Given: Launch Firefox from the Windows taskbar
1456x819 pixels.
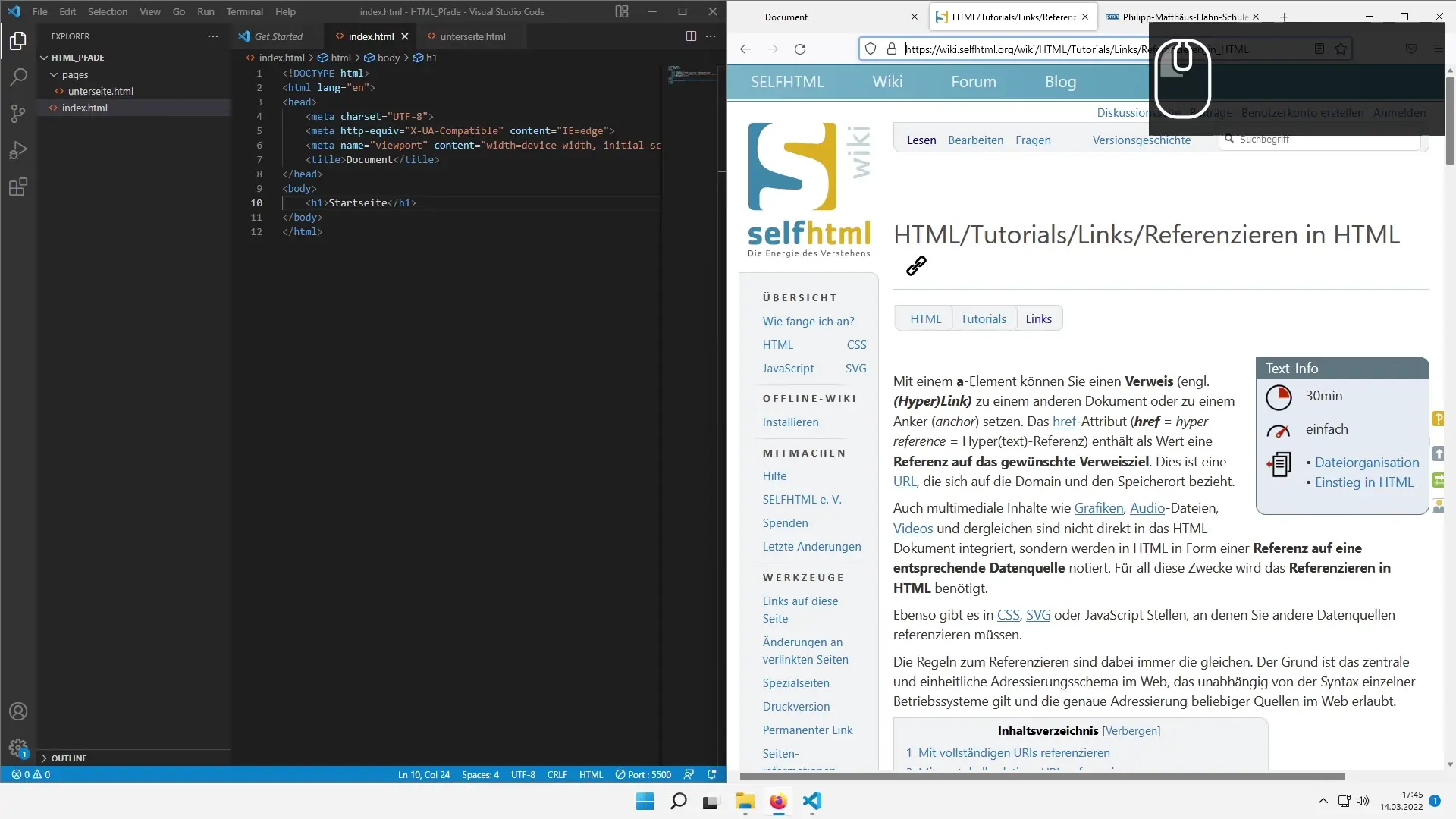Looking at the screenshot, I should tap(778, 802).
